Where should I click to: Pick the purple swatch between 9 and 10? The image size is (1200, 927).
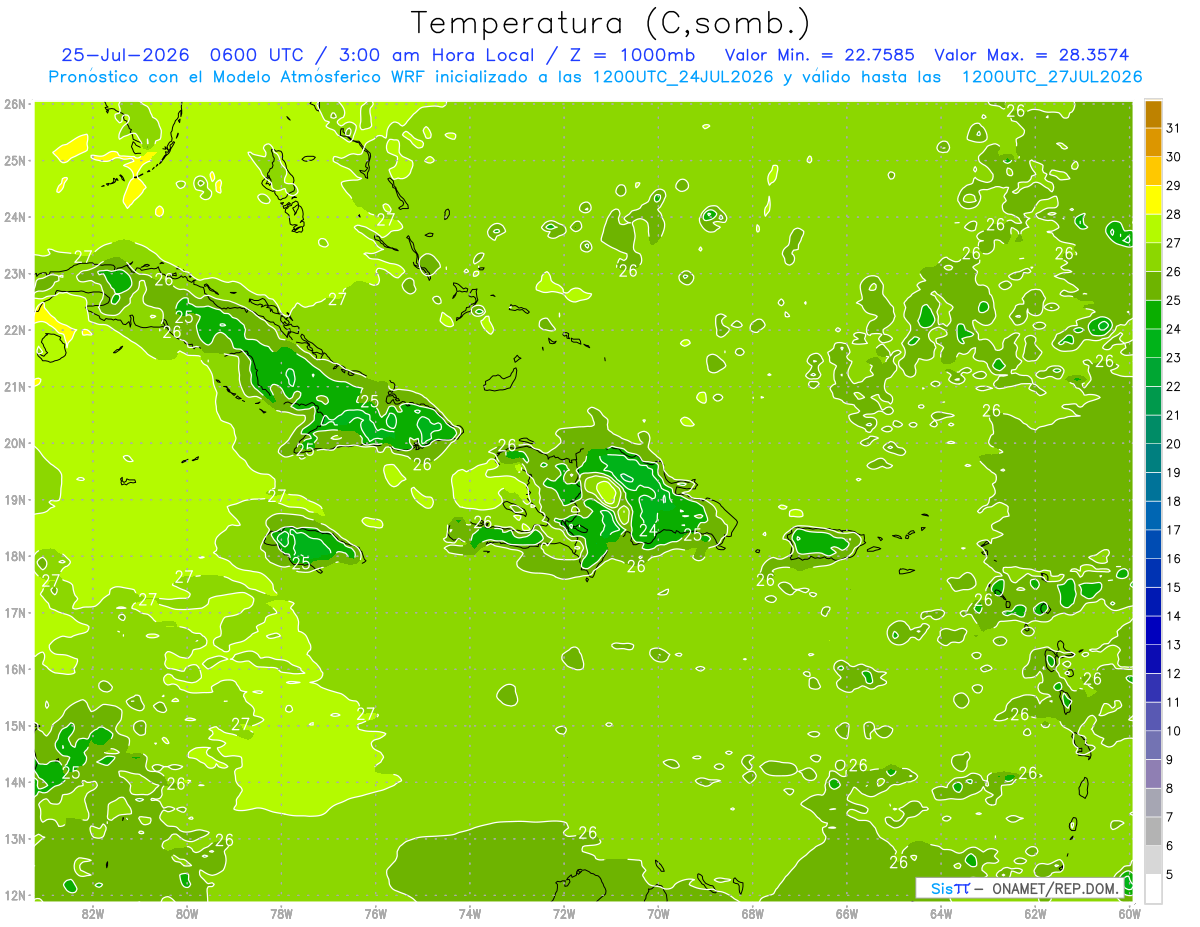tap(1153, 745)
